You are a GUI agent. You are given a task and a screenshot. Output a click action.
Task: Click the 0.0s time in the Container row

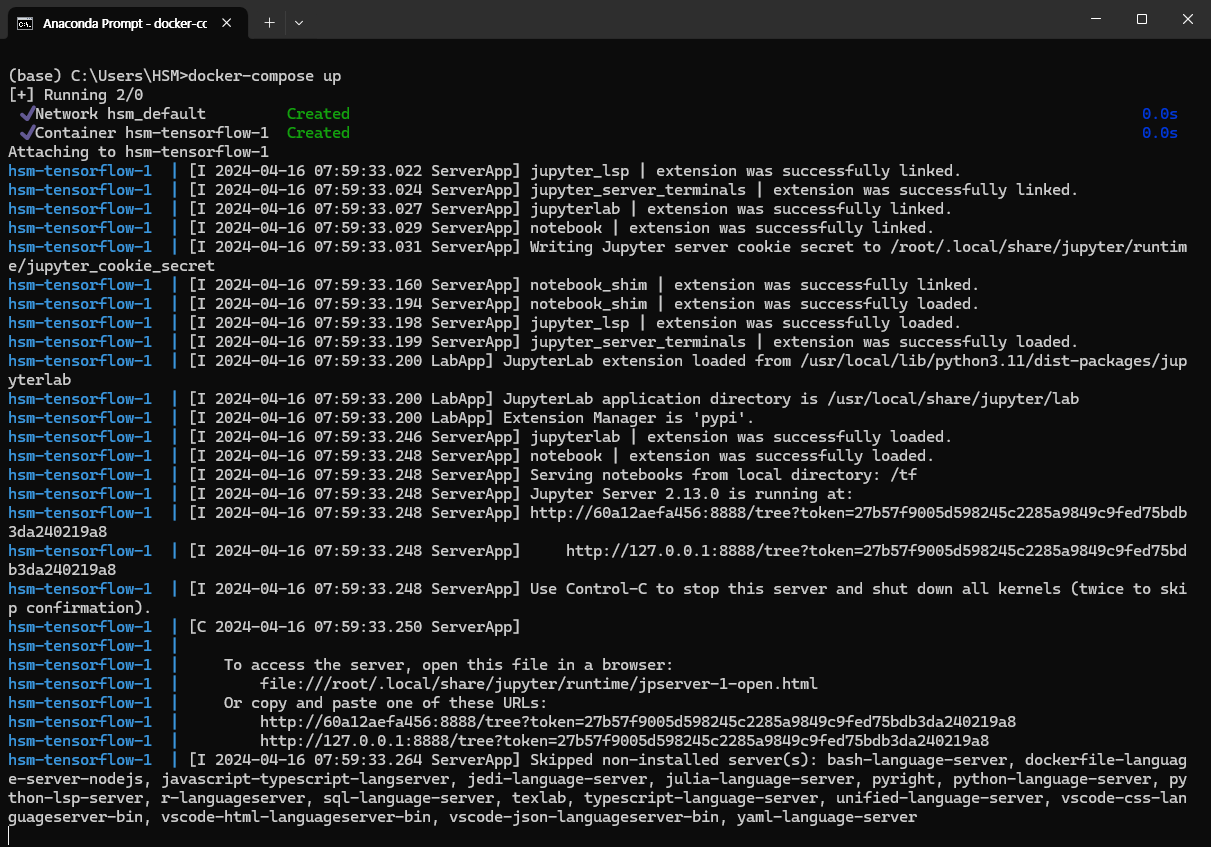[x=1160, y=133]
